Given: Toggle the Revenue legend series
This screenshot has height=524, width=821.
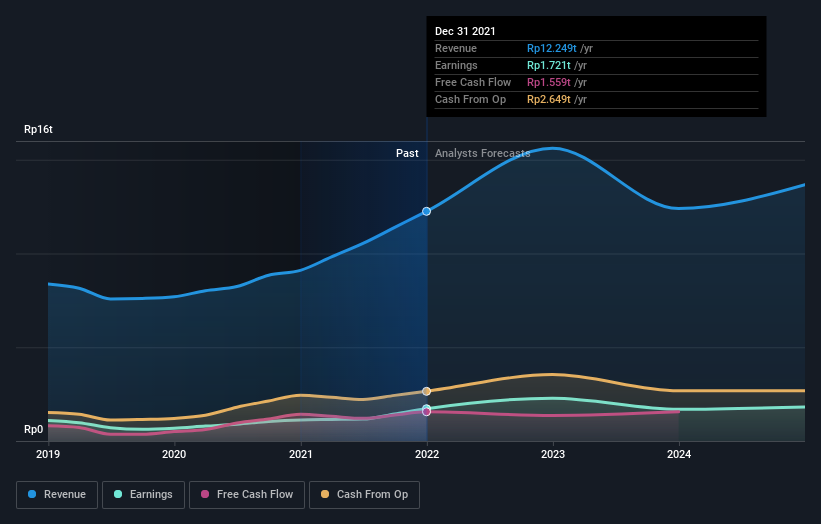Looking at the screenshot, I should (57, 495).
